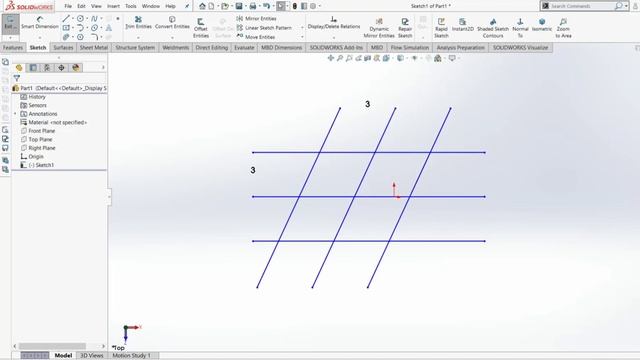
Task: Open the Flow Simulation tab
Action: click(410, 48)
